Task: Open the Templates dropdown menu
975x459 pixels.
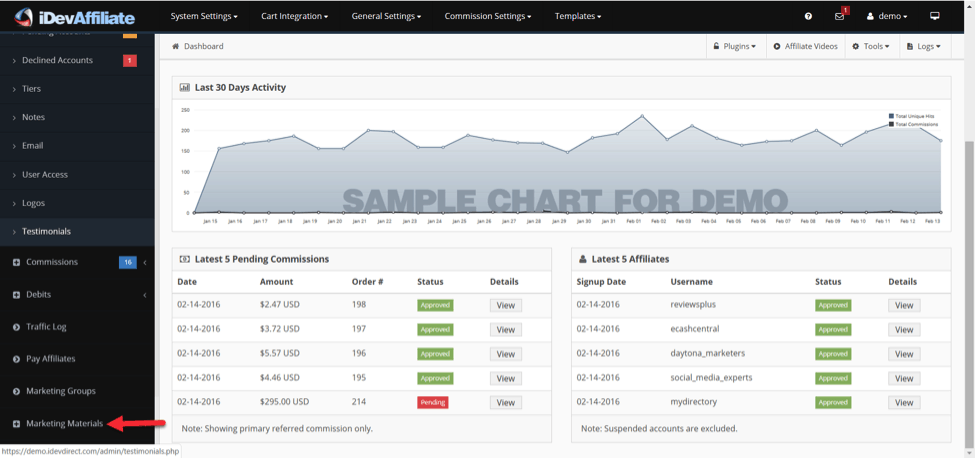Action: [578, 16]
